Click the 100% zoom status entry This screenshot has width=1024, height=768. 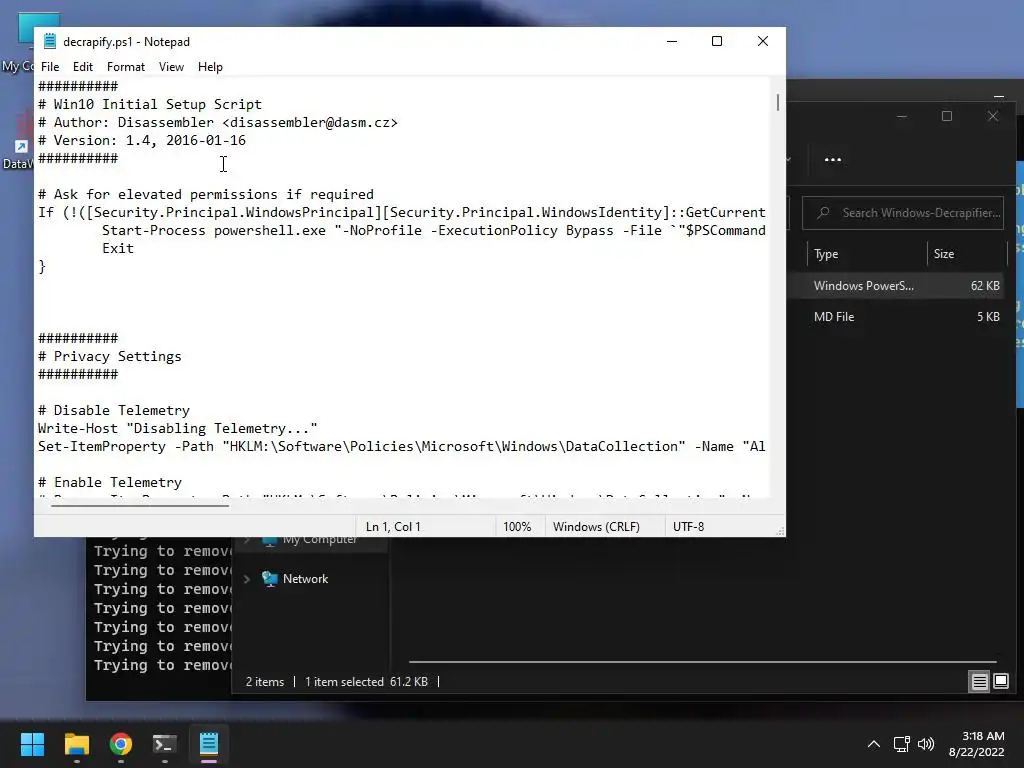517,526
